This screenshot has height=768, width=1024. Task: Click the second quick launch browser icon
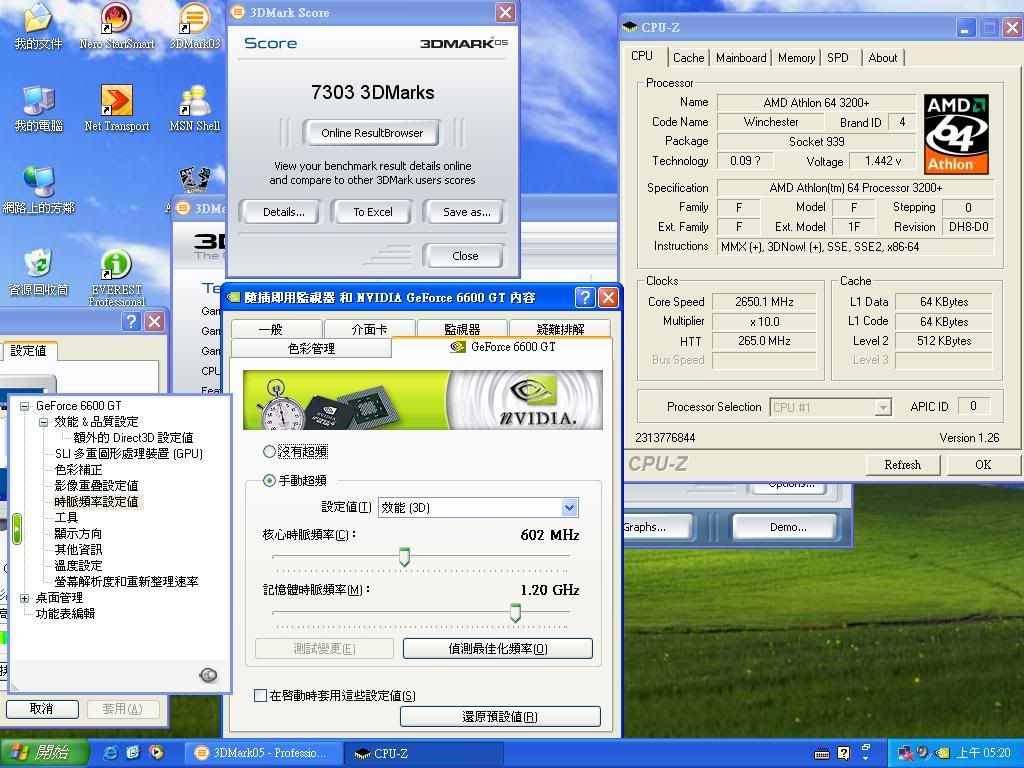(x=133, y=753)
